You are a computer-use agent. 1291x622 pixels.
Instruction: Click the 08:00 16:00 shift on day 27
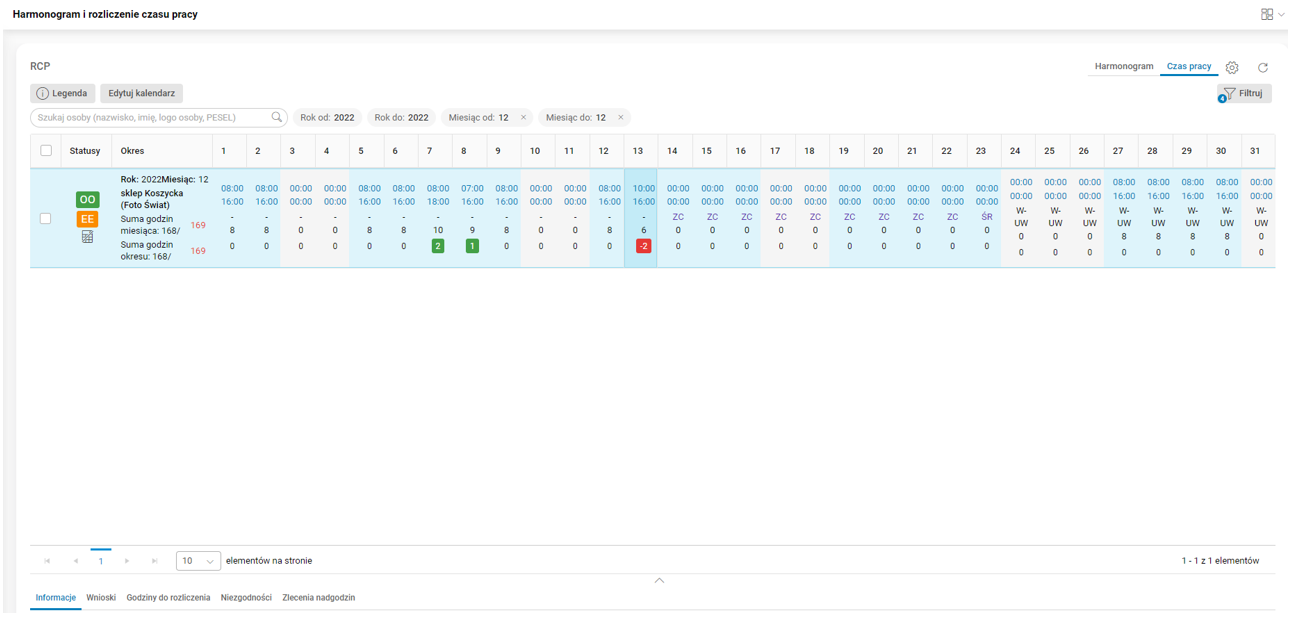(1124, 189)
